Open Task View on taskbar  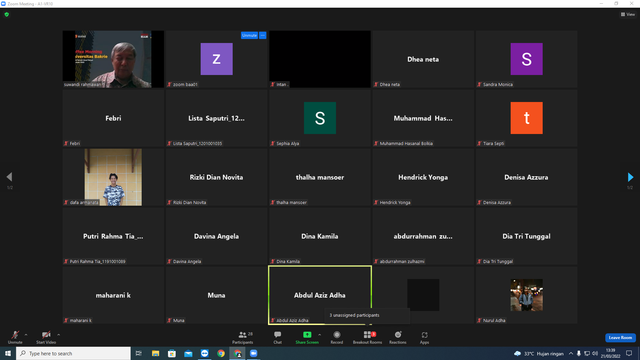139,353
